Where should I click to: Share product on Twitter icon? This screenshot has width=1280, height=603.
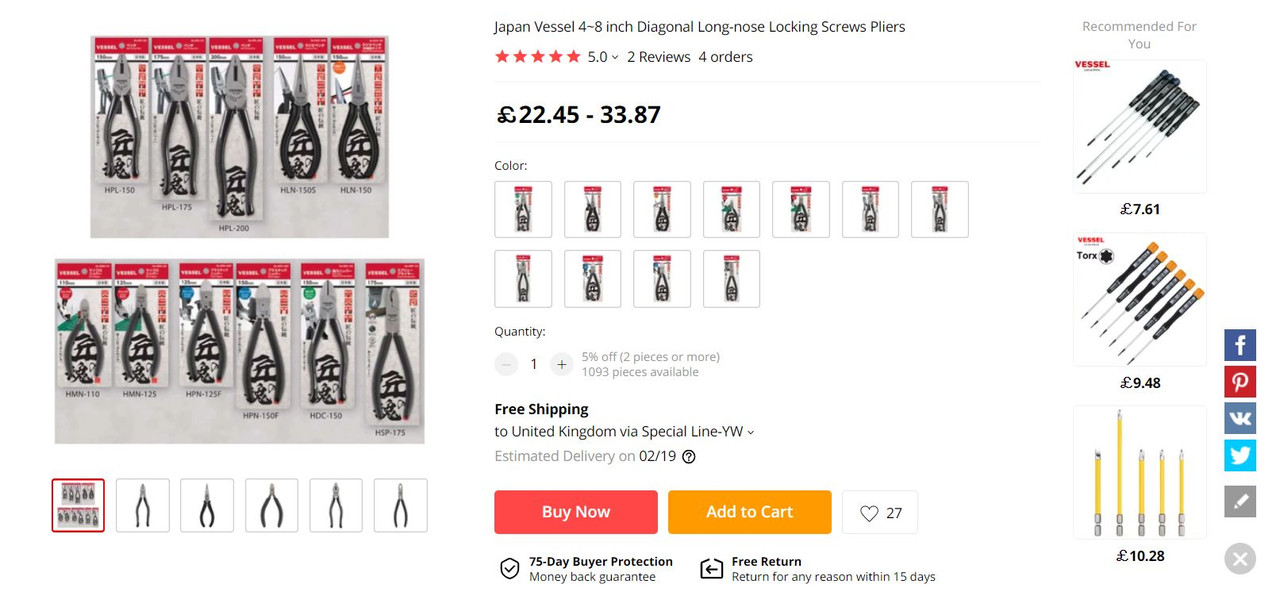[1240, 455]
